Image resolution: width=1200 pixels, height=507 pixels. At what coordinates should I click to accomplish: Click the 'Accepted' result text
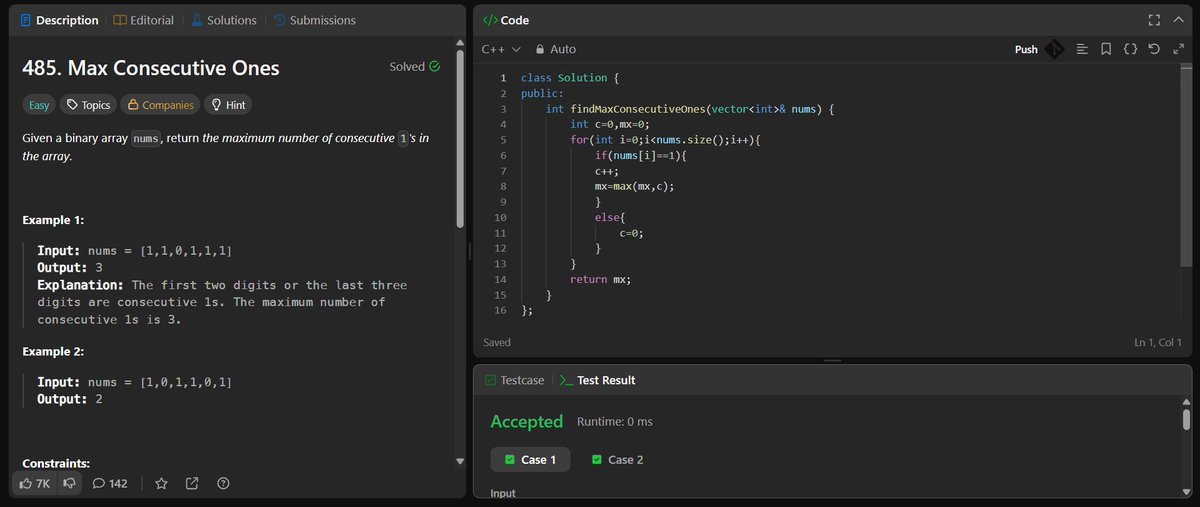(527, 421)
